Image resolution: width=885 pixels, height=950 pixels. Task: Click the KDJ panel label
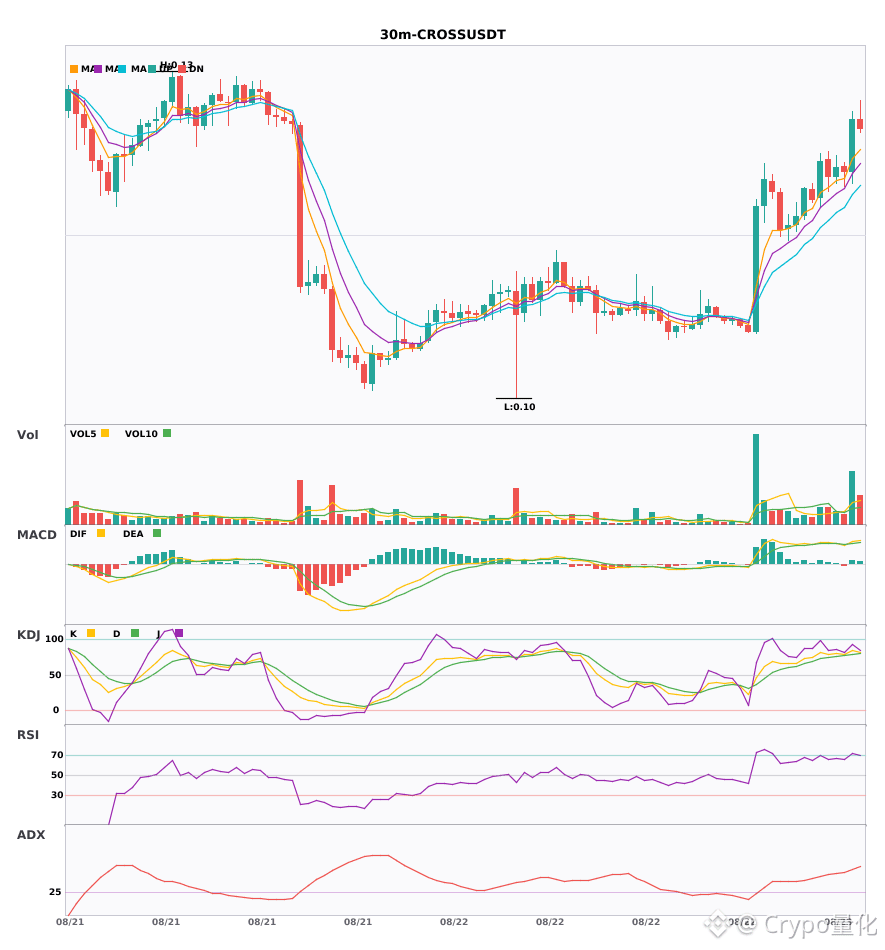tap(28, 635)
